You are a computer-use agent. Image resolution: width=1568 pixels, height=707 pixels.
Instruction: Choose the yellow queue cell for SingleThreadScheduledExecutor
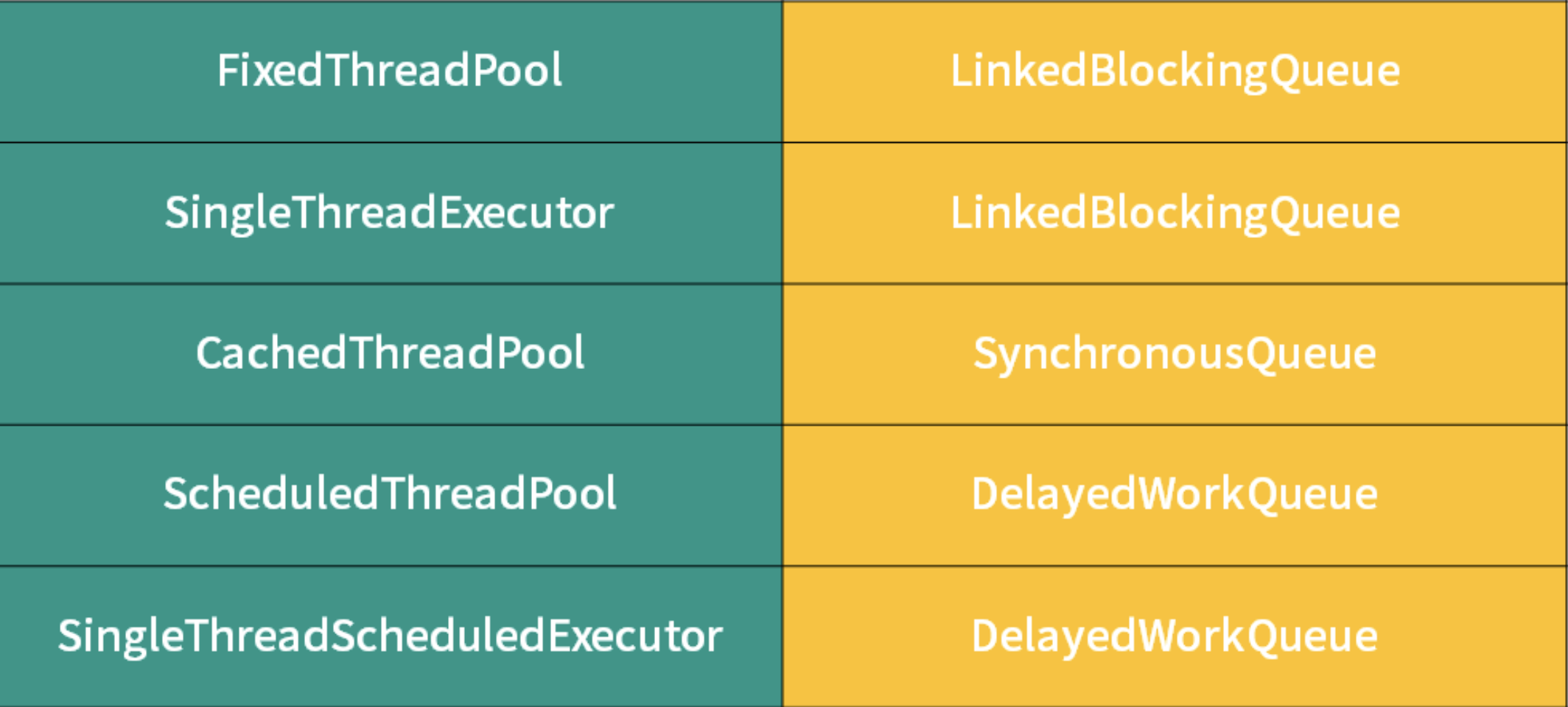pyautogui.click(x=1175, y=637)
